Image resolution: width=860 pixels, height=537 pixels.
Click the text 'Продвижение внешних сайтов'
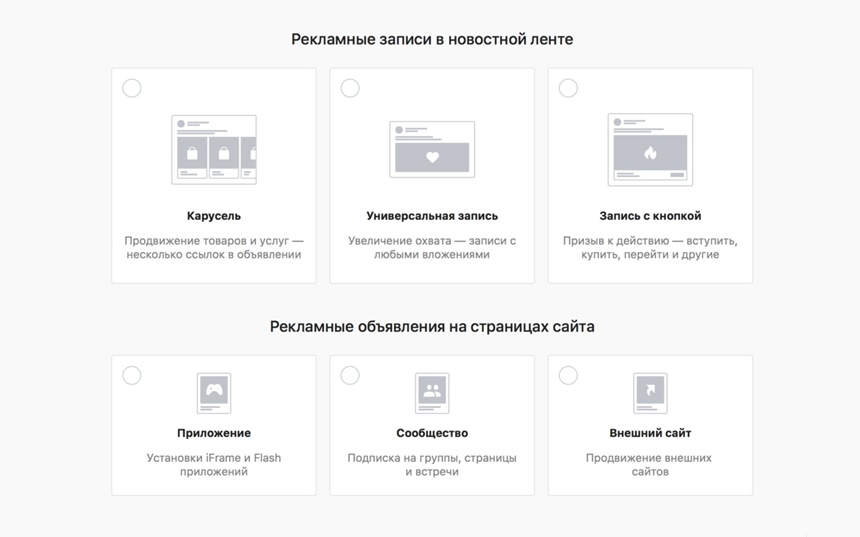click(649, 465)
